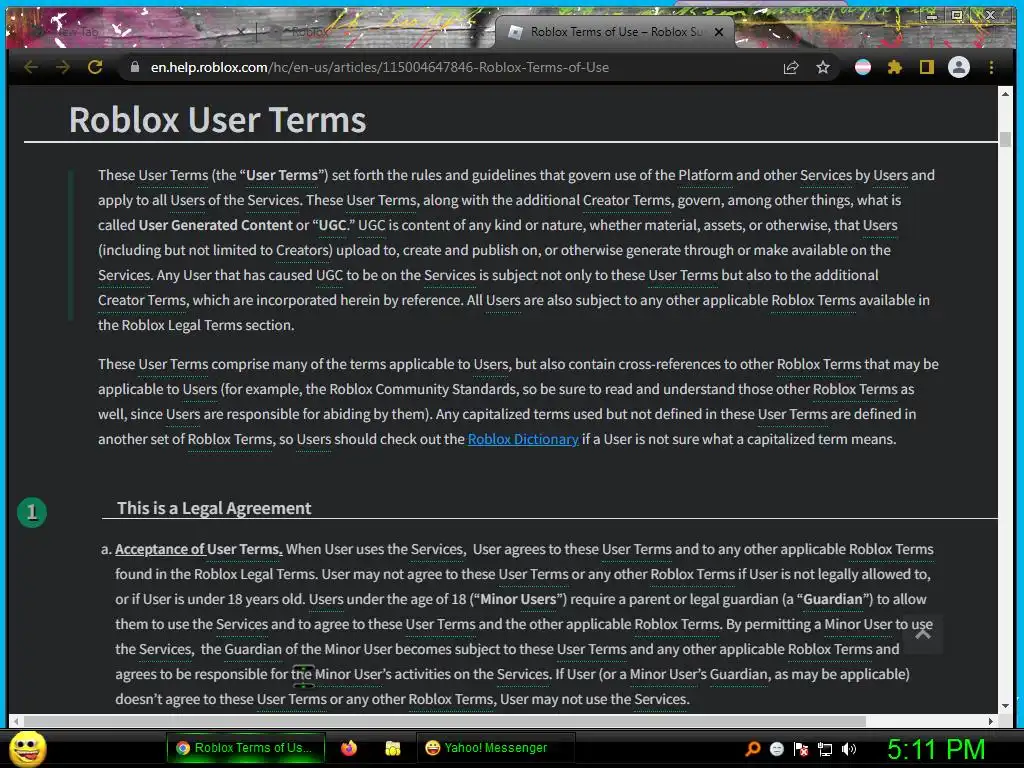The height and width of the screenshot is (768, 1024).
Task: Click the 5:11 PM clock
Action: click(936, 749)
